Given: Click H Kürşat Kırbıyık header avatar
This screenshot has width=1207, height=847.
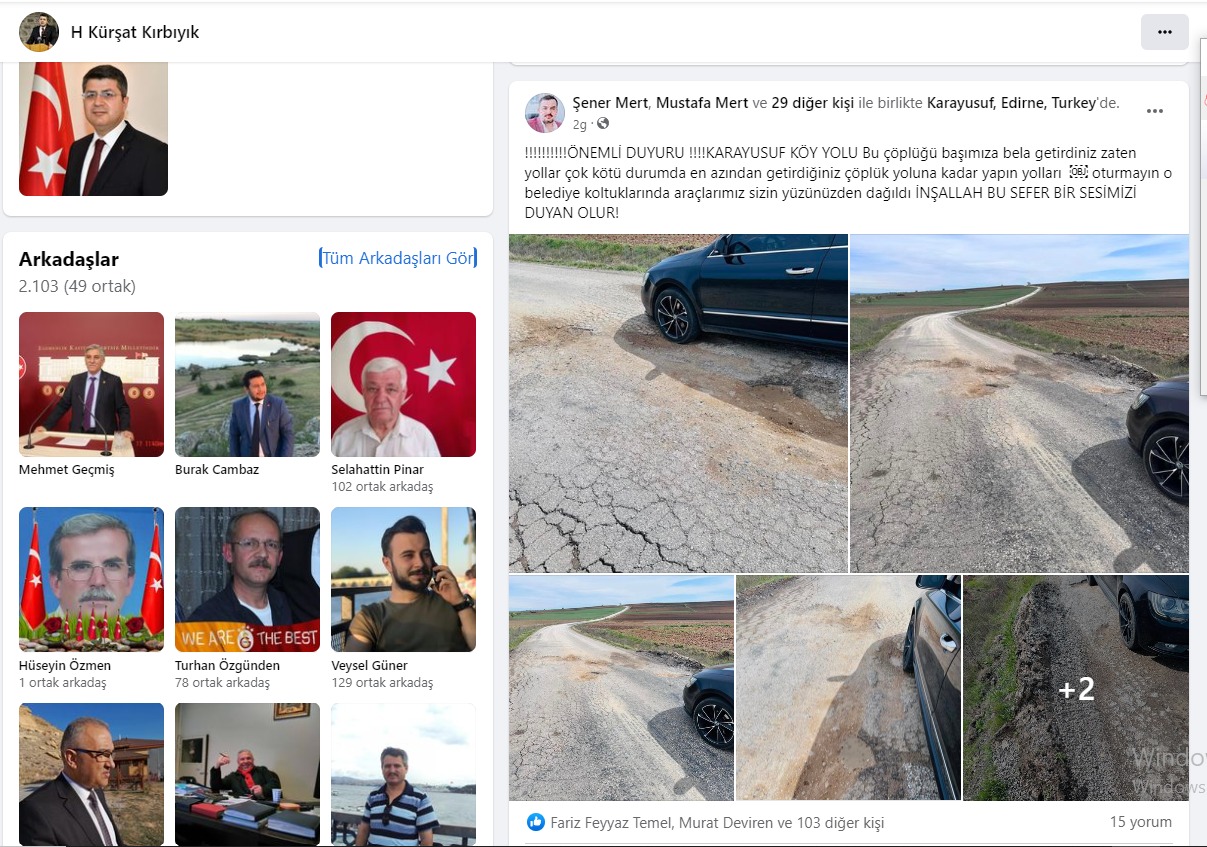Looking at the screenshot, I should pos(39,32).
